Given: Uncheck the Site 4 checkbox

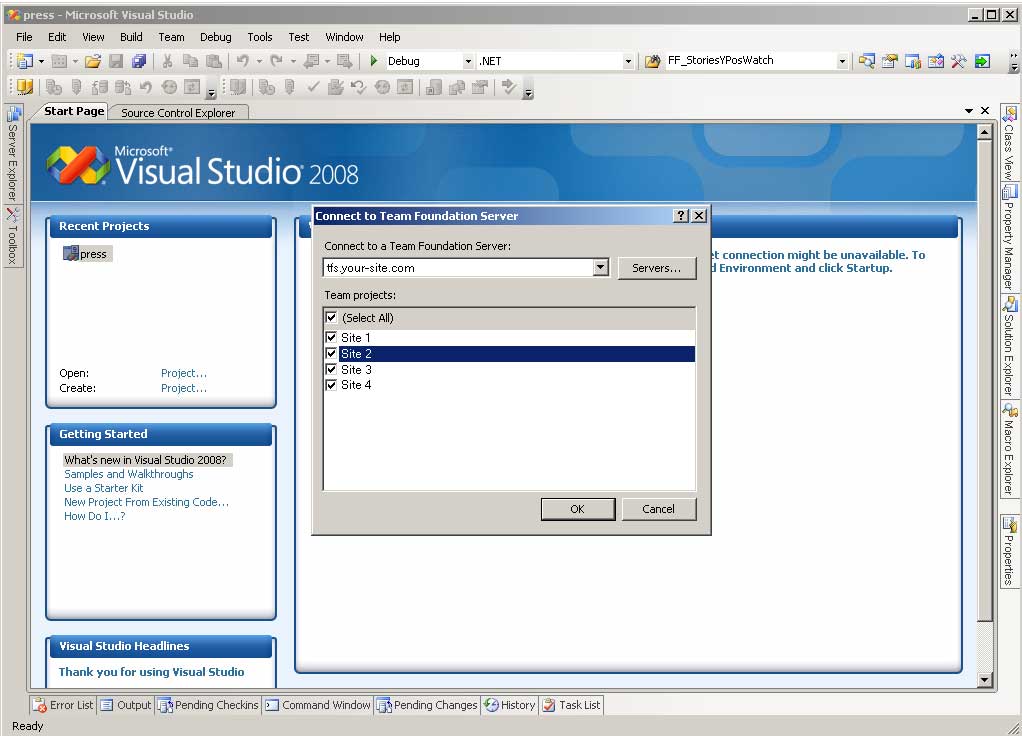Looking at the screenshot, I should point(331,385).
